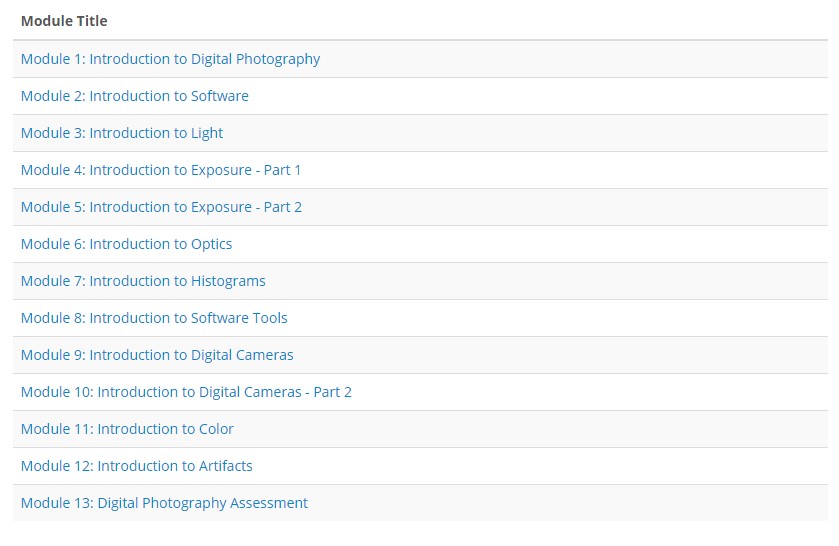This screenshot has width=839, height=546.
Task: Click the Module Title column header
Action: click(x=64, y=21)
